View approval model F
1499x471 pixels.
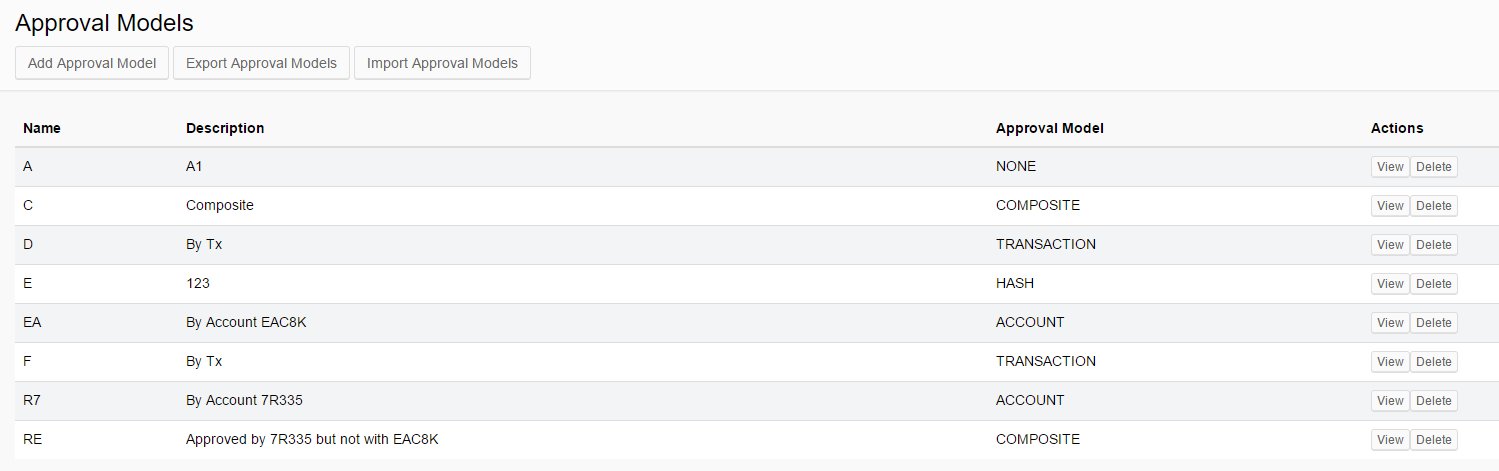coord(1390,362)
